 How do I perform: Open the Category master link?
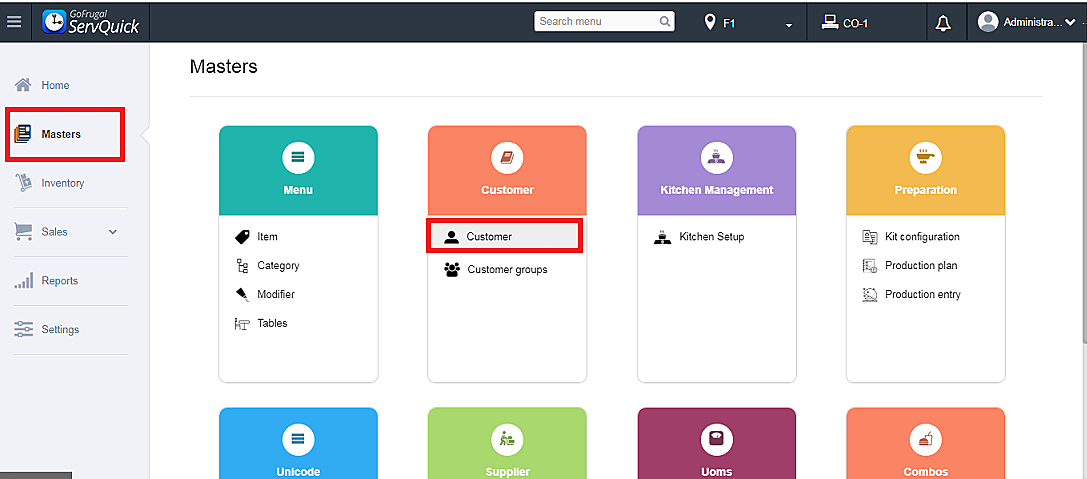click(x=278, y=265)
